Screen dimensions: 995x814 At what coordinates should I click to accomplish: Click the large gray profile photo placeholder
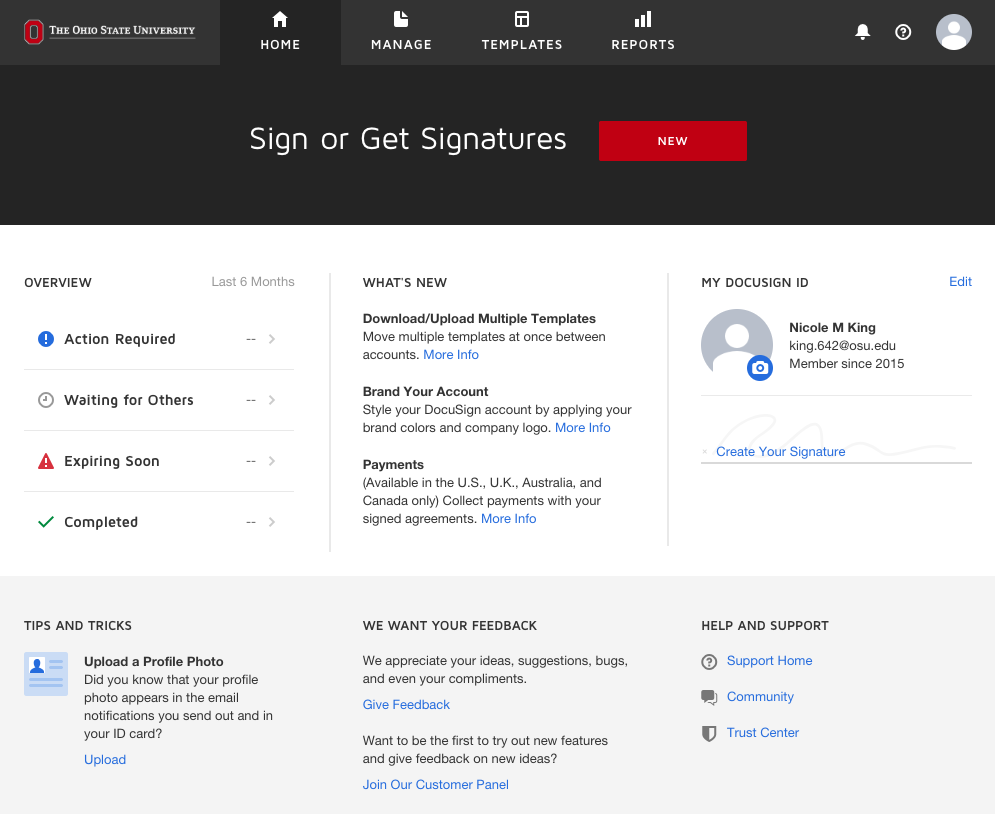tap(737, 343)
